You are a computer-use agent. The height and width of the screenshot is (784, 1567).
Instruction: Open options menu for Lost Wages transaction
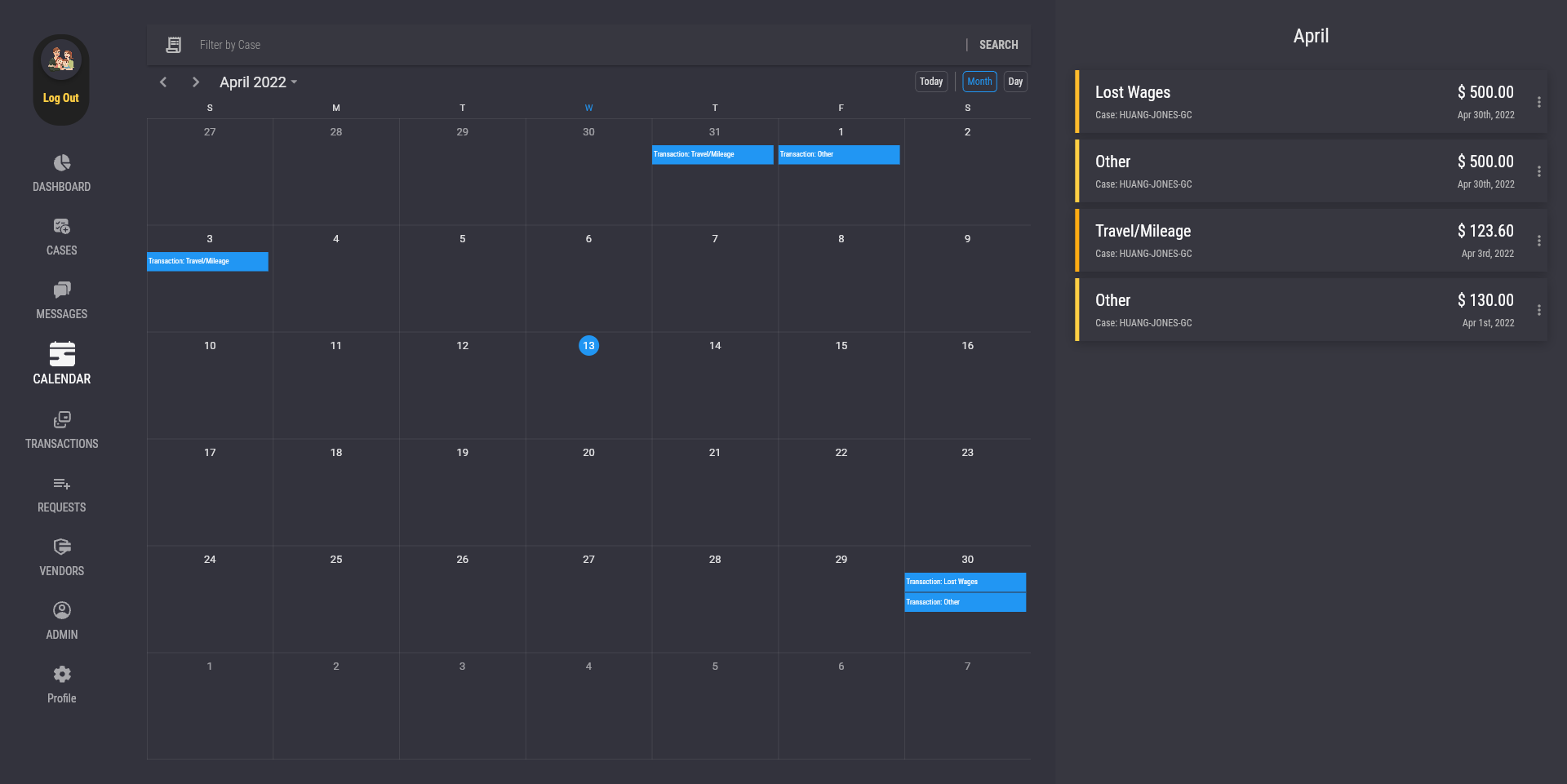click(x=1538, y=102)
